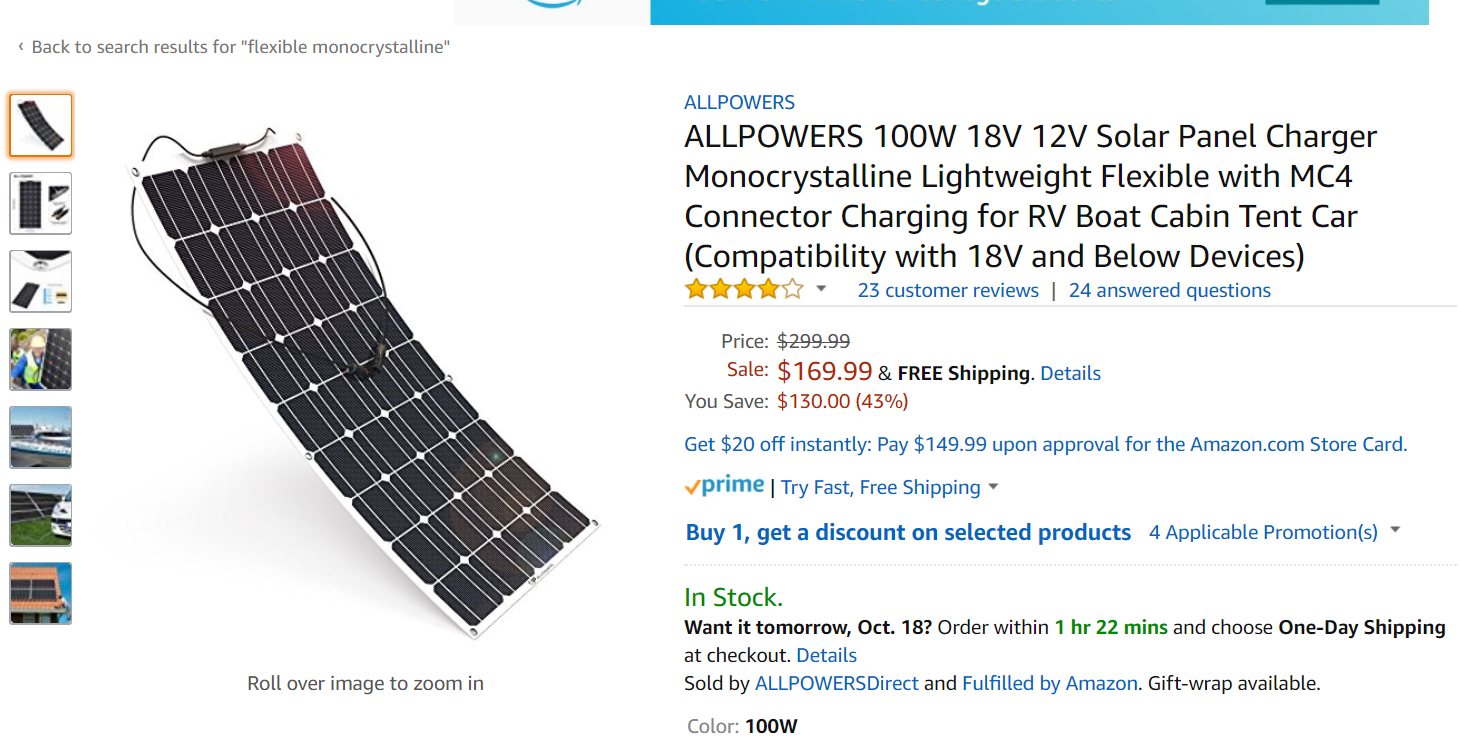
Task: View the RV with panels thumbnail
Action: pyautogui.click(x=41, y=515)
